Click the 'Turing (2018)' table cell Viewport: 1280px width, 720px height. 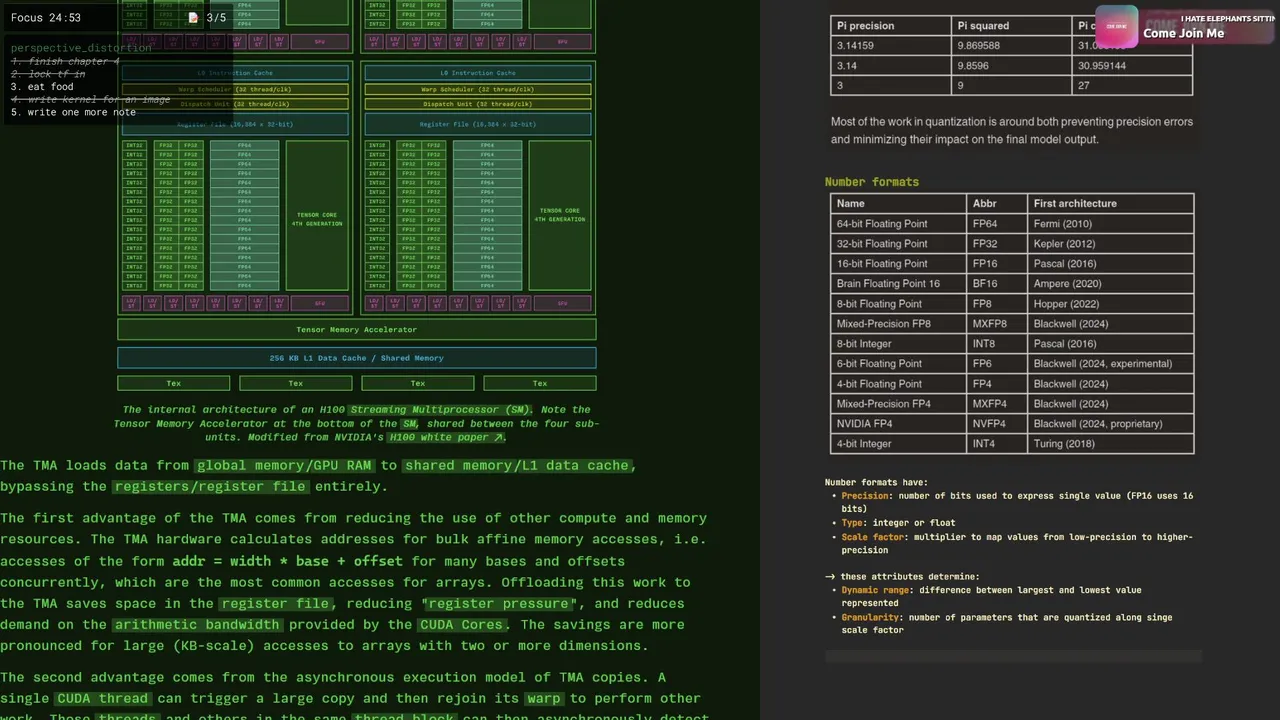tap(1111, 443)
